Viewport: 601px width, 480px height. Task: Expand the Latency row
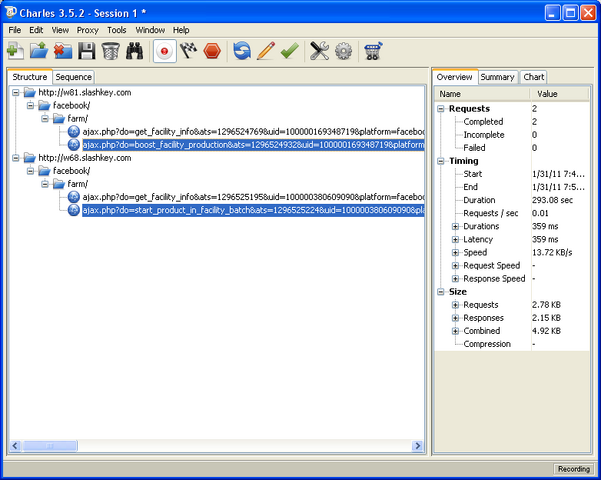pos(455,239)
